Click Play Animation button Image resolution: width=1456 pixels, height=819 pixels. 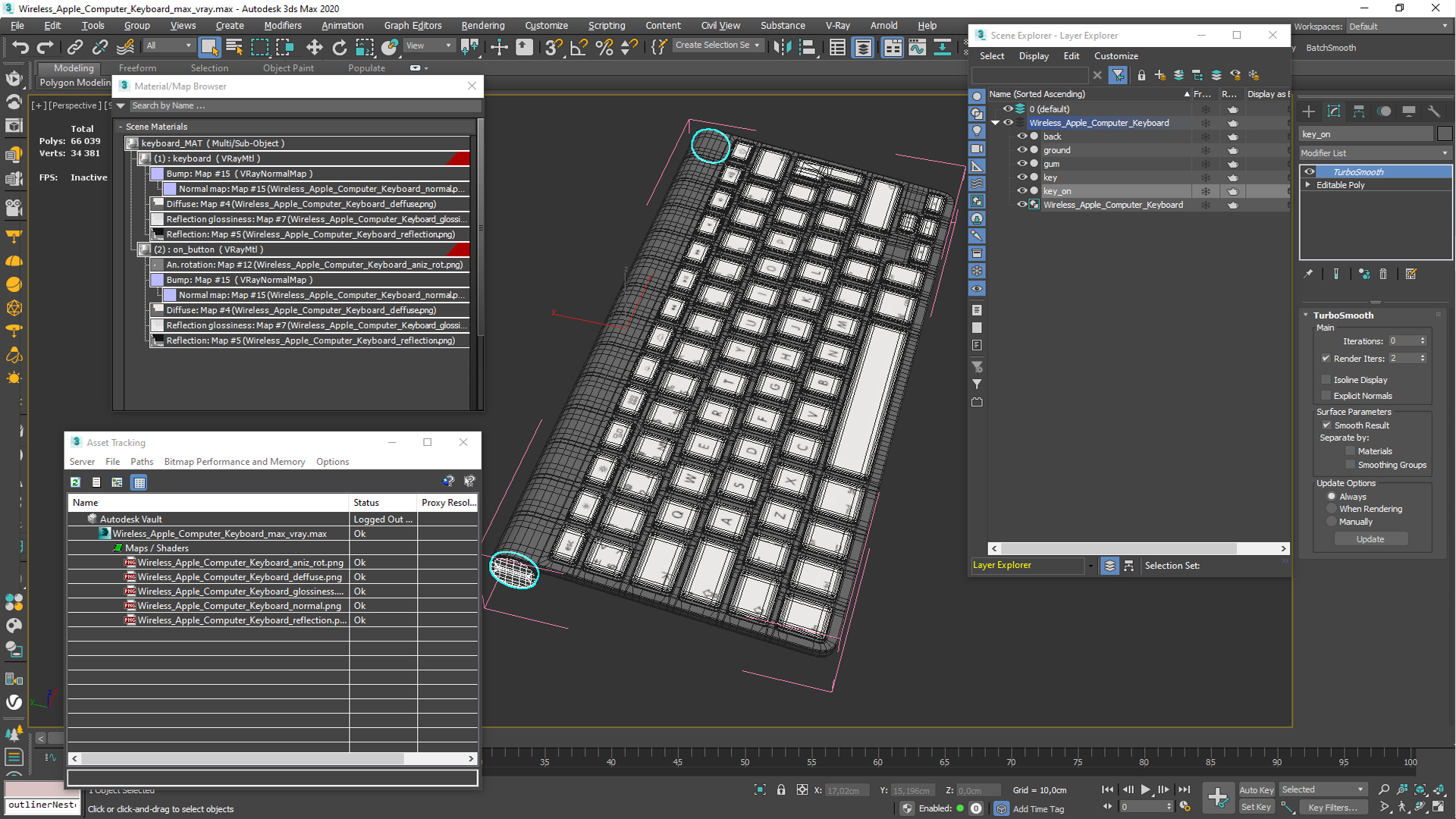coord(1146,789)
